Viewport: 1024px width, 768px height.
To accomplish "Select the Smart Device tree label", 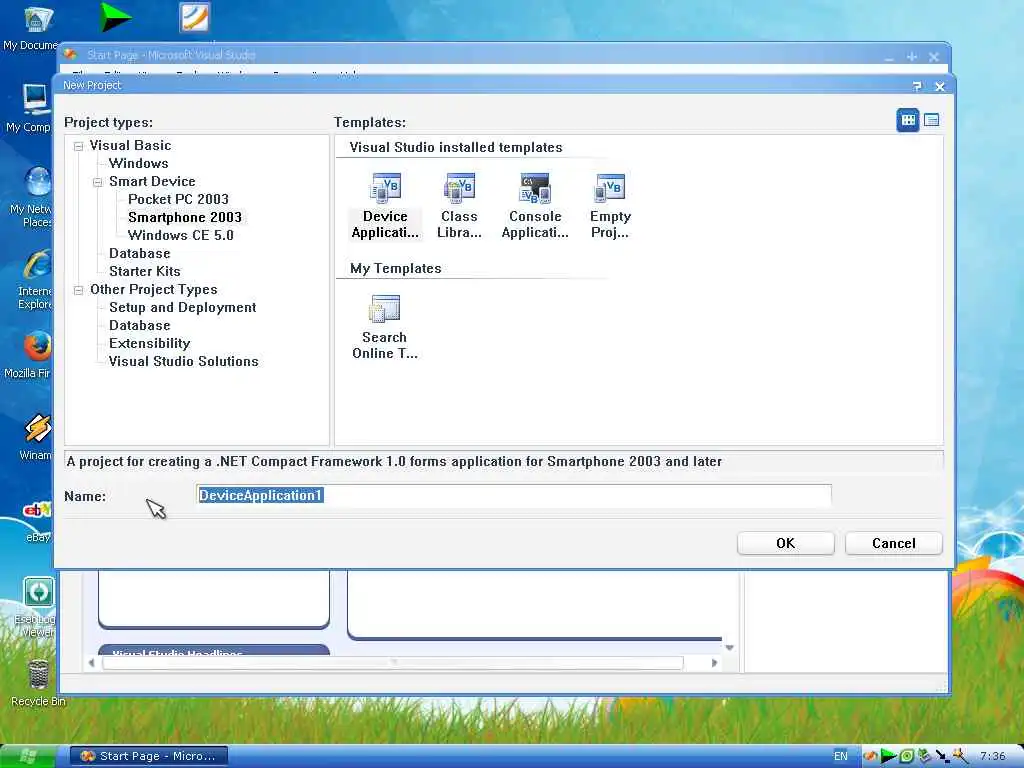I will (152, 182).
